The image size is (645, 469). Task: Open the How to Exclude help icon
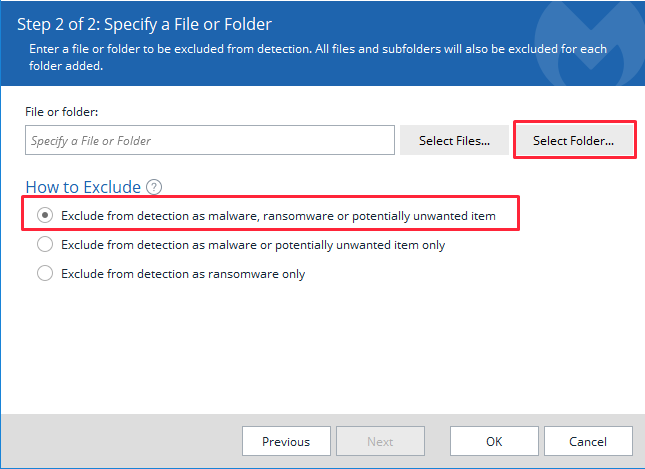[x=154, y=187]
